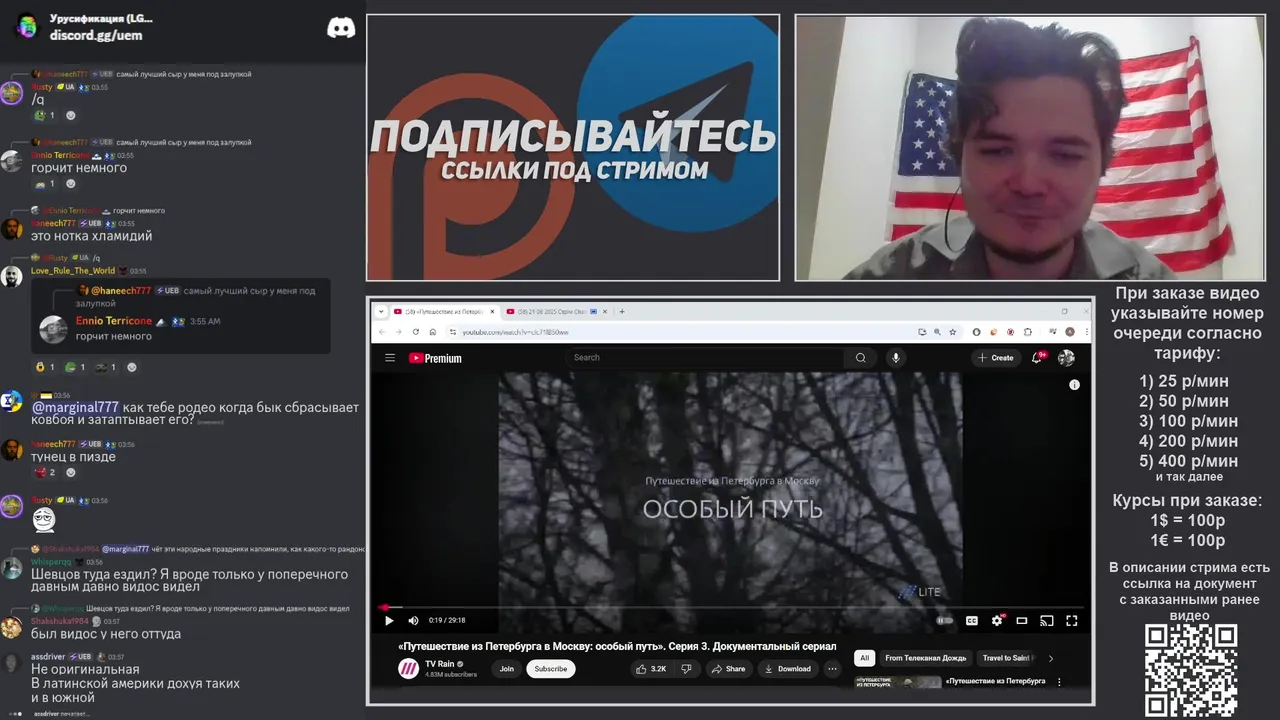Open the TV Rain channel avatar

coord(408,669)
